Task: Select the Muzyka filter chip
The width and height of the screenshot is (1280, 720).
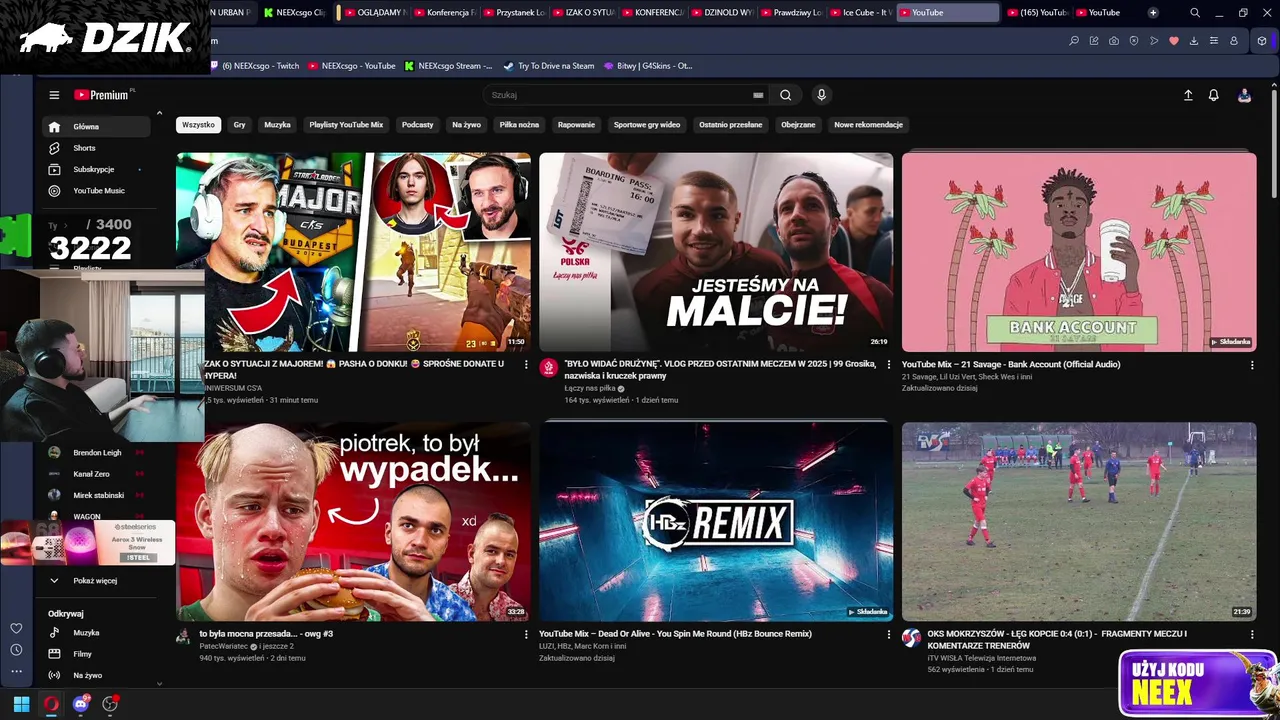Action: [277, 125]
